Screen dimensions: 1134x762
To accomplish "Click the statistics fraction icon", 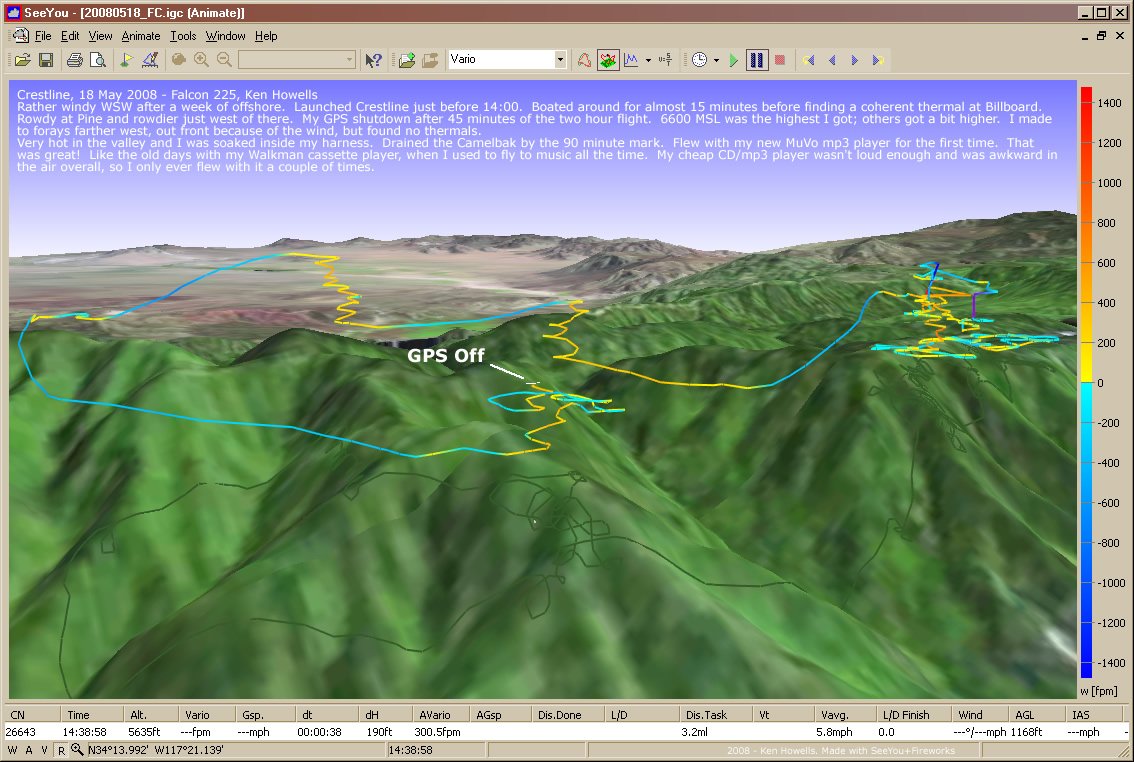I will coord(666,60).
